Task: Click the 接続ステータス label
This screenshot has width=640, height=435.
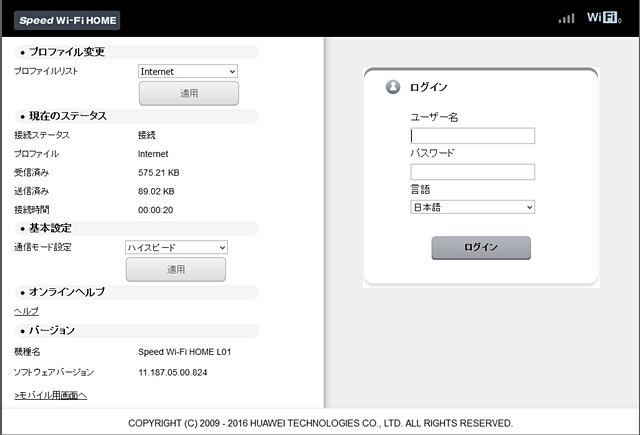Action: click(42, 135)
